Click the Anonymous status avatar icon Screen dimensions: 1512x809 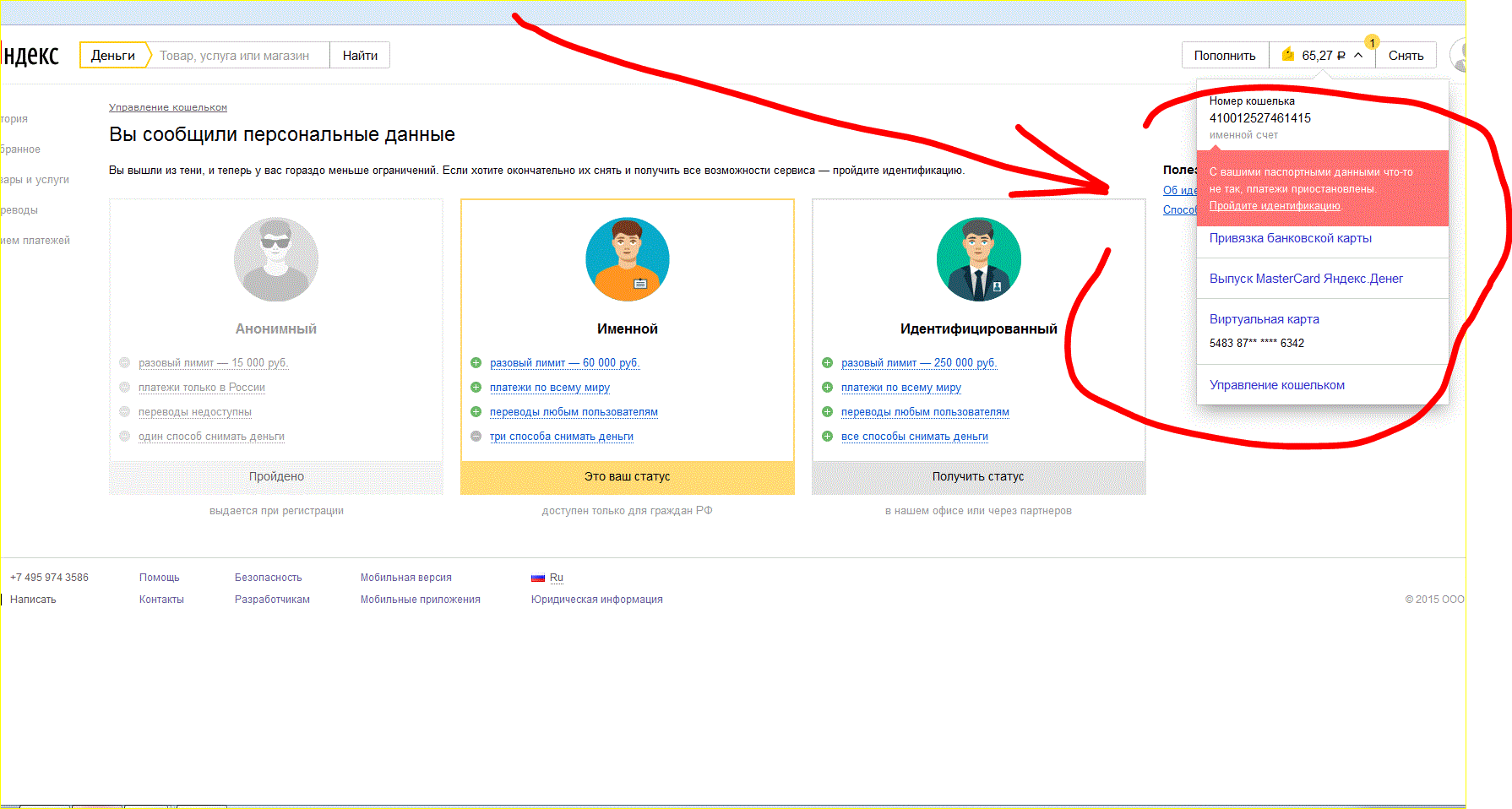(276, 259)
